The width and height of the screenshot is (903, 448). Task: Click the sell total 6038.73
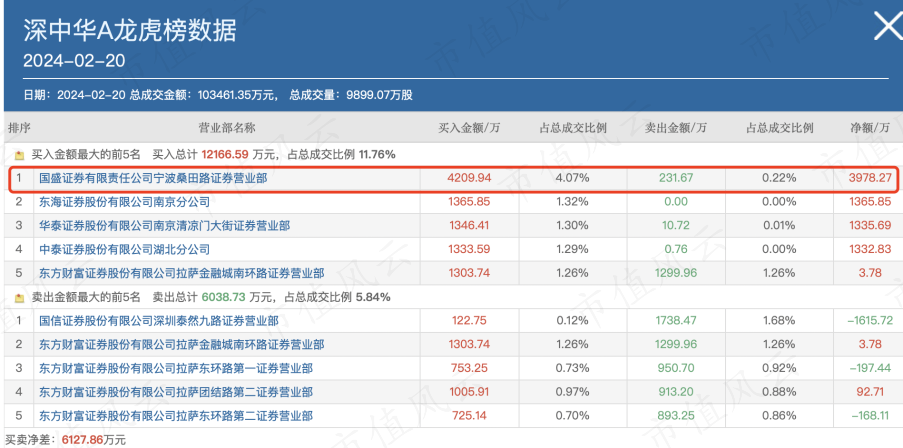(225, 297)
